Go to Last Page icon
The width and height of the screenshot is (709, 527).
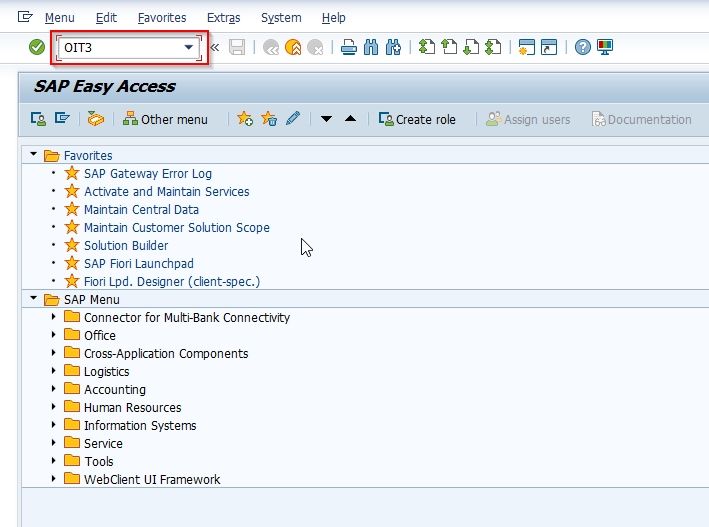click(x=493, y=47)
